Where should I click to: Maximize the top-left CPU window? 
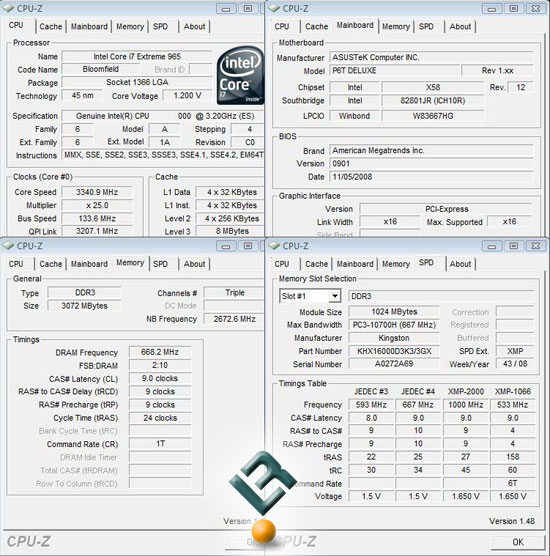point(248,9)
